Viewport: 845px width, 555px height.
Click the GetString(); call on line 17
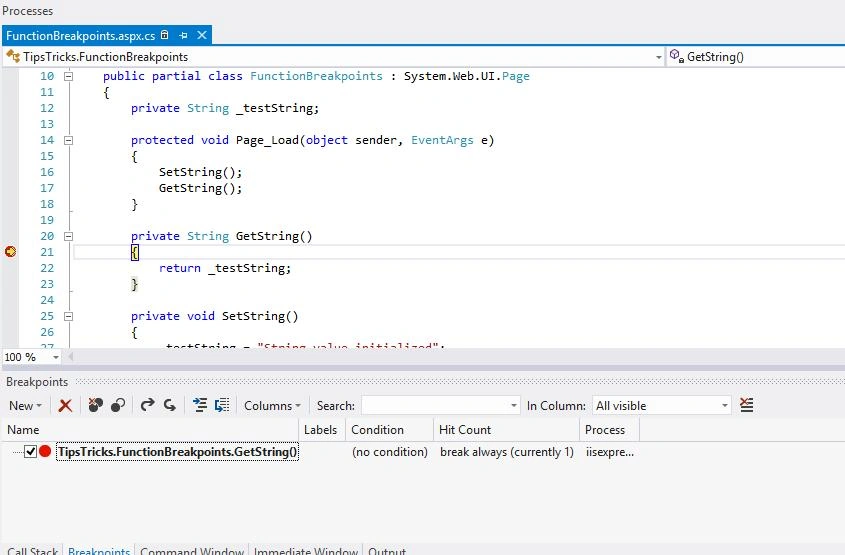[200, 188]
